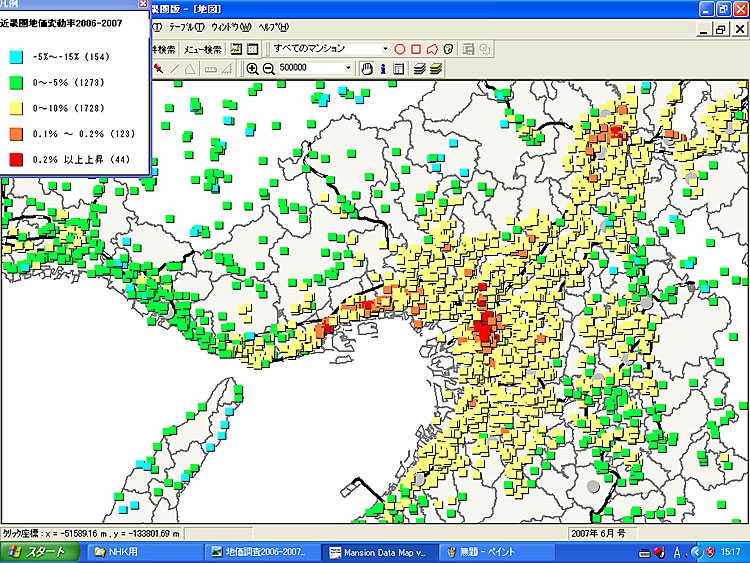Image resolution: width=750 pixels, height=563 pixels.
Task: Open the ウィンドウ menu
Action: click(230, 27)
